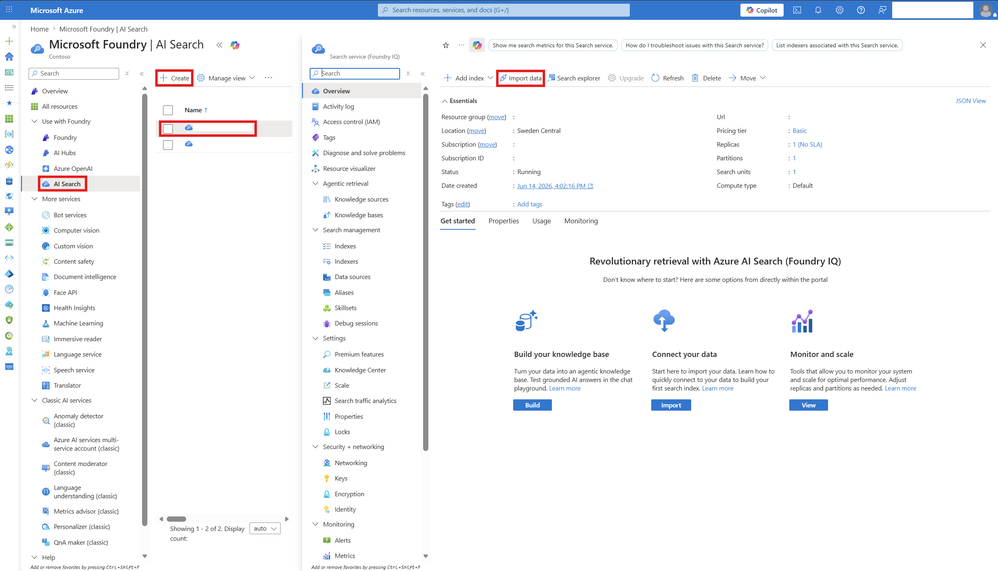Click the left Foundry menu search box

pyautogui.click(x=74, y=73)
